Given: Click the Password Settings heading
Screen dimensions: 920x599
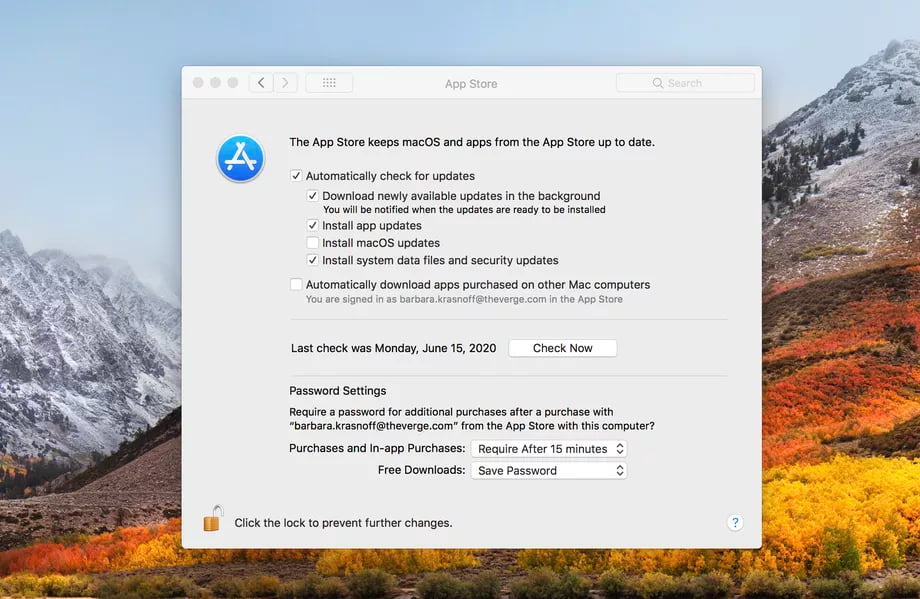Looking at the screenshot, I should [x=338, y=391].
